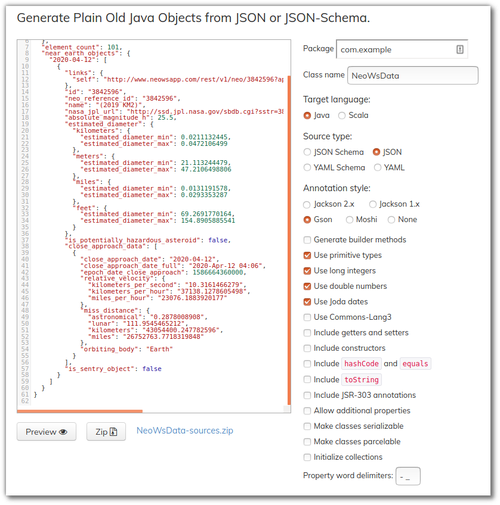This screenshot has width=500, height=505.
Task: Select Scala as target language
Action: [341, 116]
